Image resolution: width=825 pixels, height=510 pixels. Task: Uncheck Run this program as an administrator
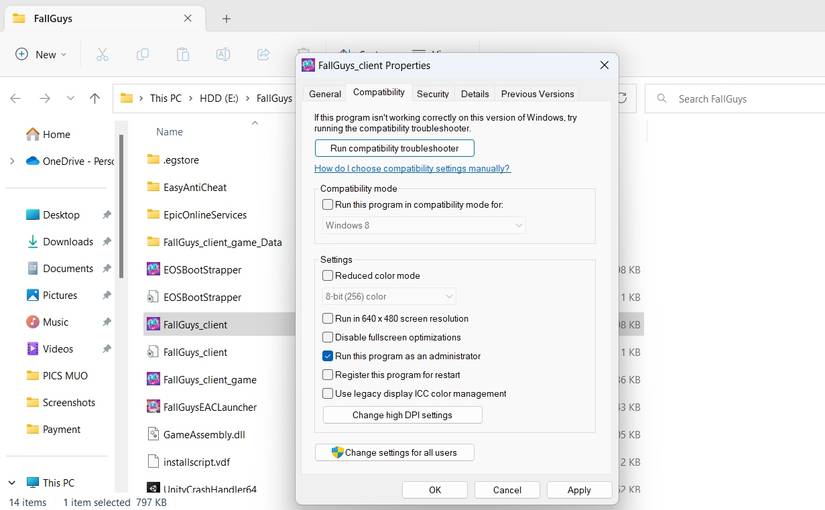(327, 356)
